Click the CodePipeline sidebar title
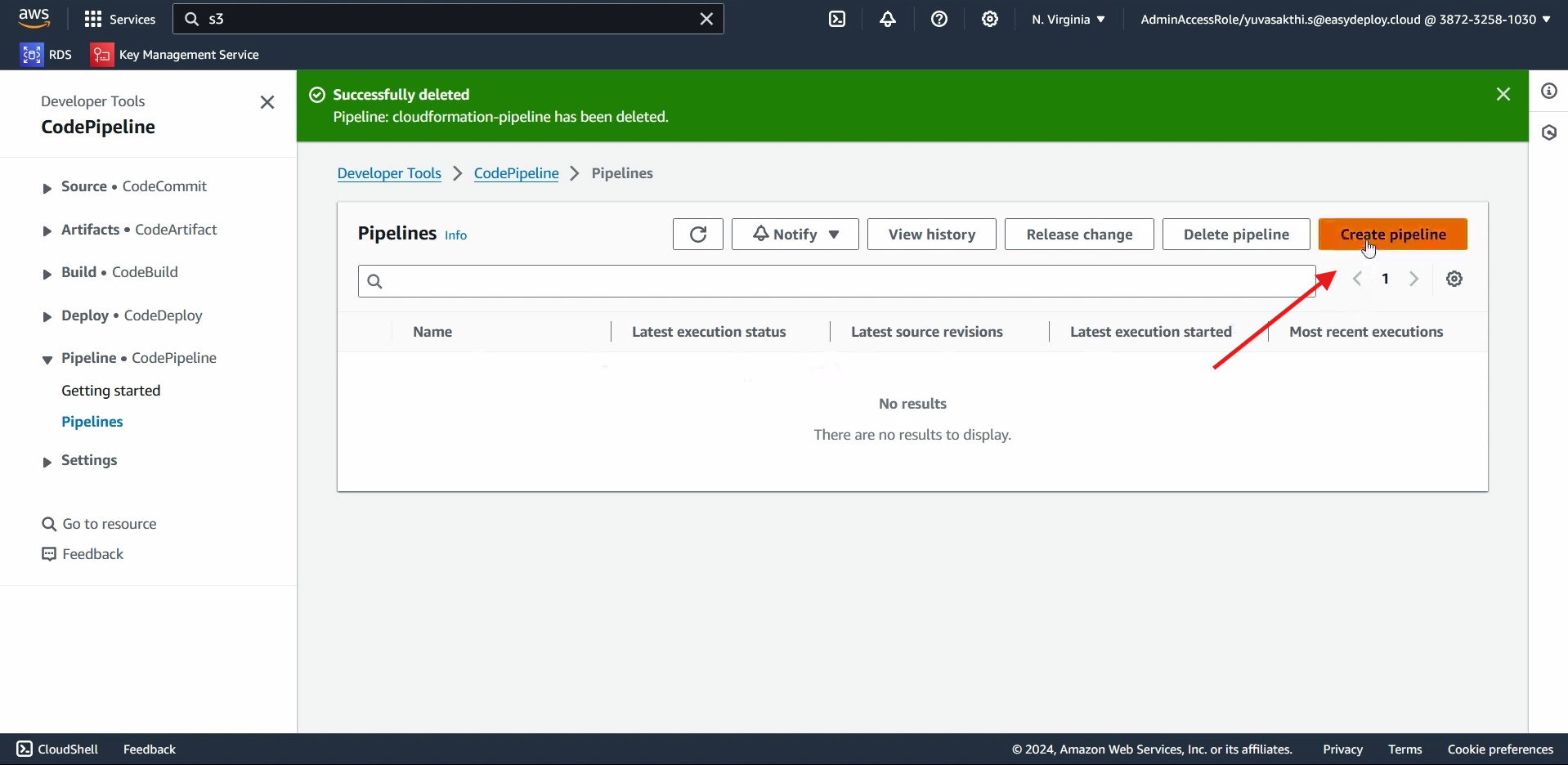Screen dimensions: 1568x765 click(x=98, y=127)
